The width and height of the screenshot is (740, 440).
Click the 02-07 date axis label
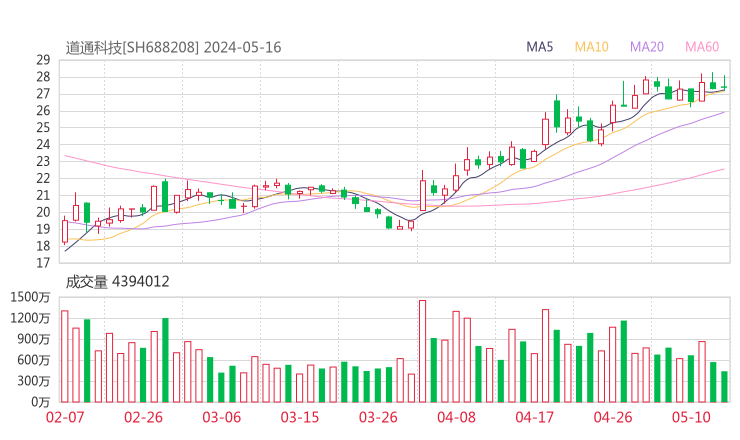(x=65, y=417)
